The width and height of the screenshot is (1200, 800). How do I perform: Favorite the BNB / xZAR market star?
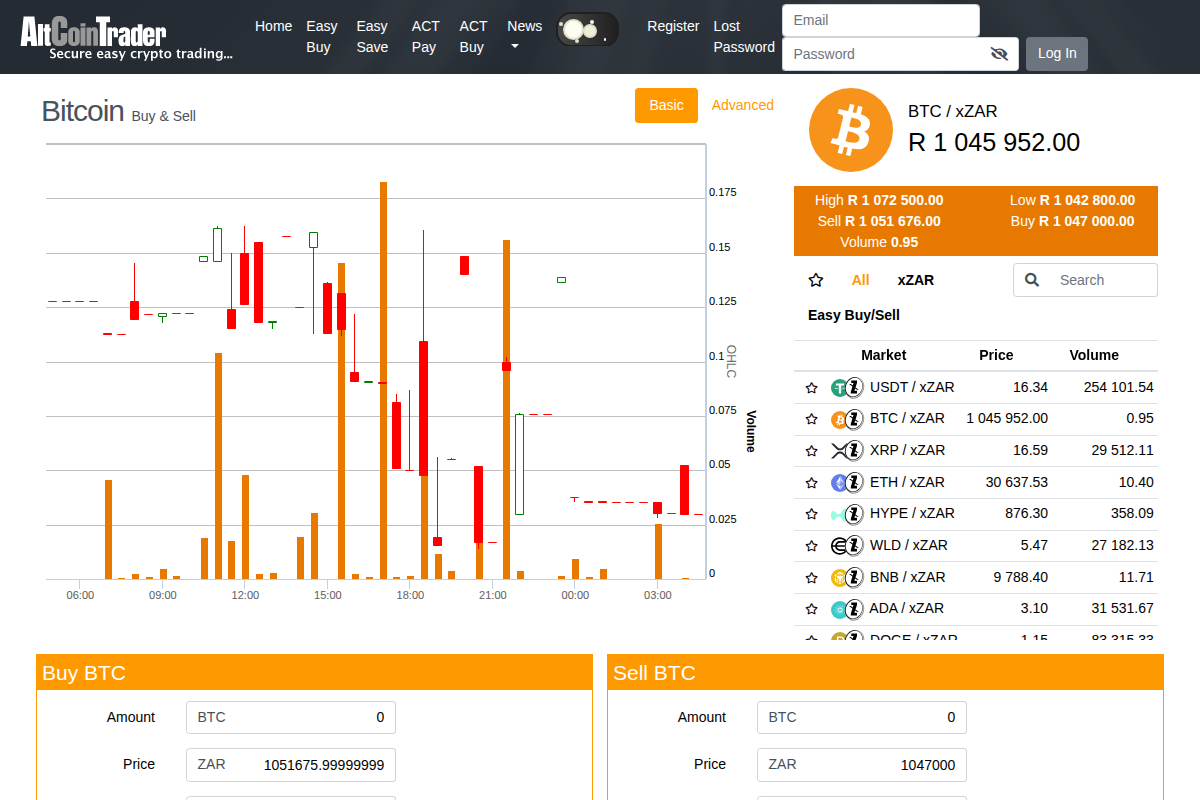pyautogui.click(x=812, y=578)
